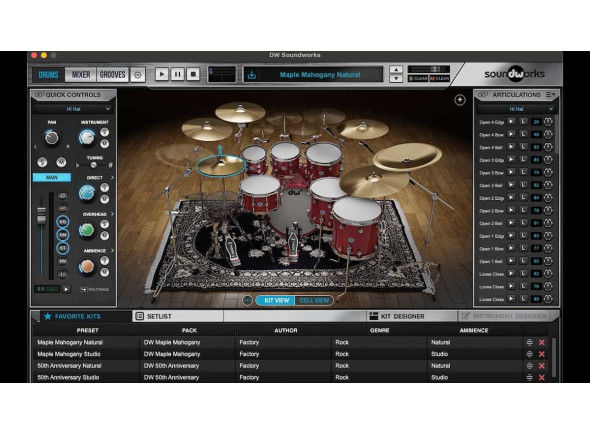The image size is (590, 434).
Task: Remove Maple Mahogany Natural with red X
Action: point(542,343)
